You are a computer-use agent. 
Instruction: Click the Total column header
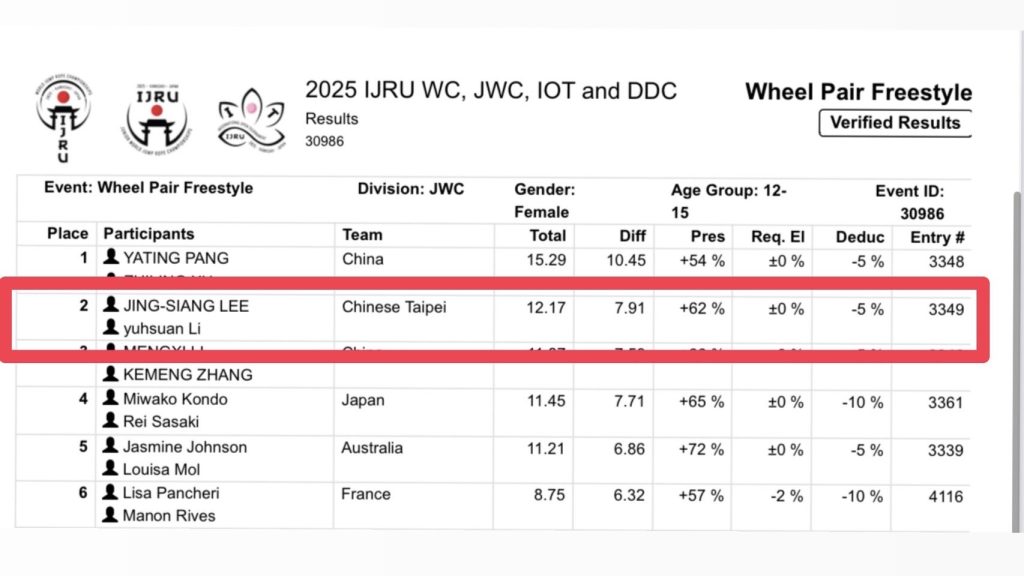point(548,236)
